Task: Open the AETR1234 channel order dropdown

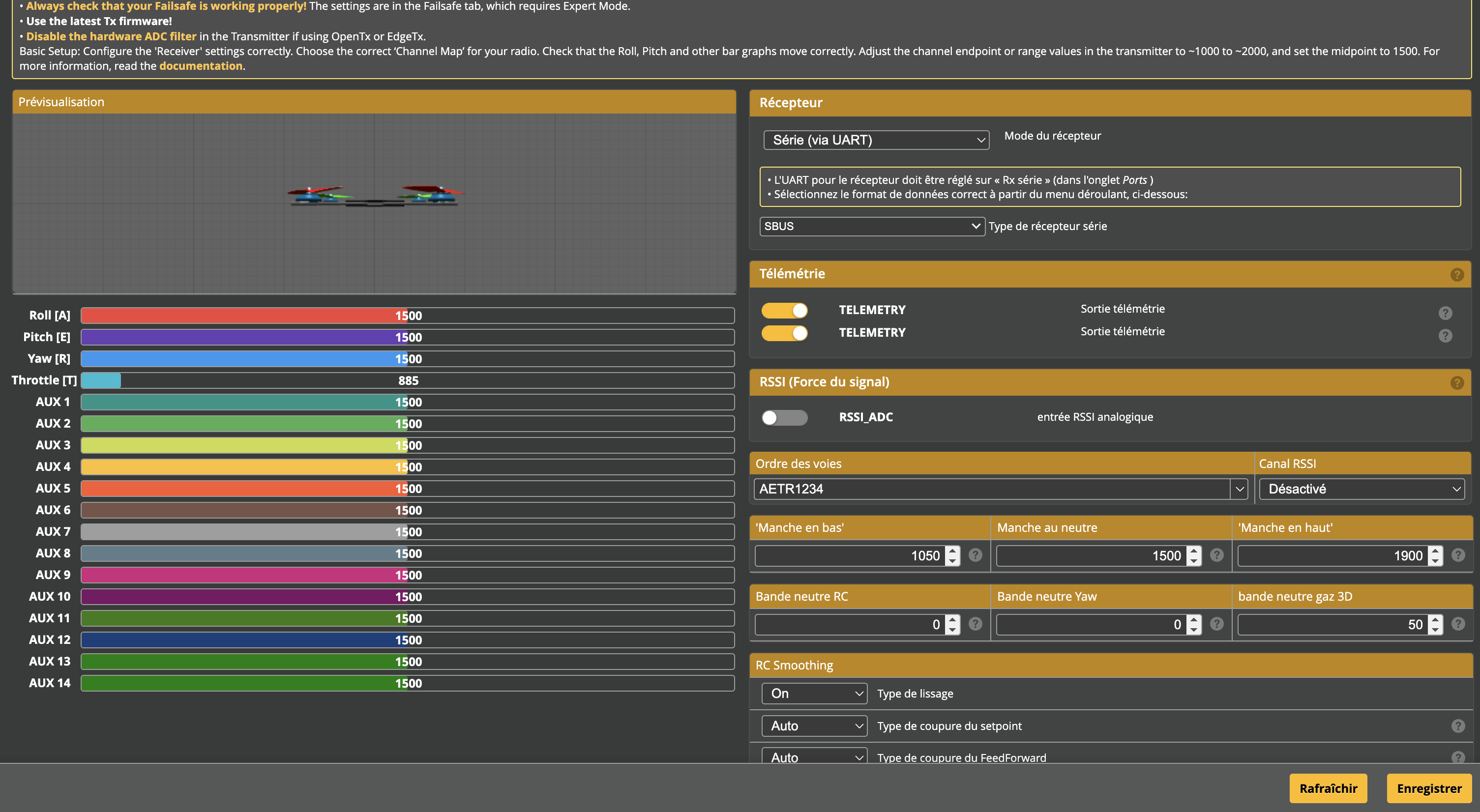Action: tap(1000, 489)
